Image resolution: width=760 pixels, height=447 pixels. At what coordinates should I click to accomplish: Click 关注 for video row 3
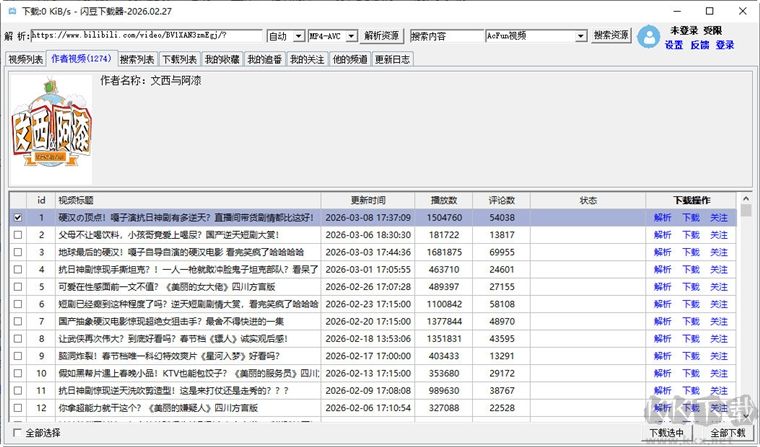(719, 252)
